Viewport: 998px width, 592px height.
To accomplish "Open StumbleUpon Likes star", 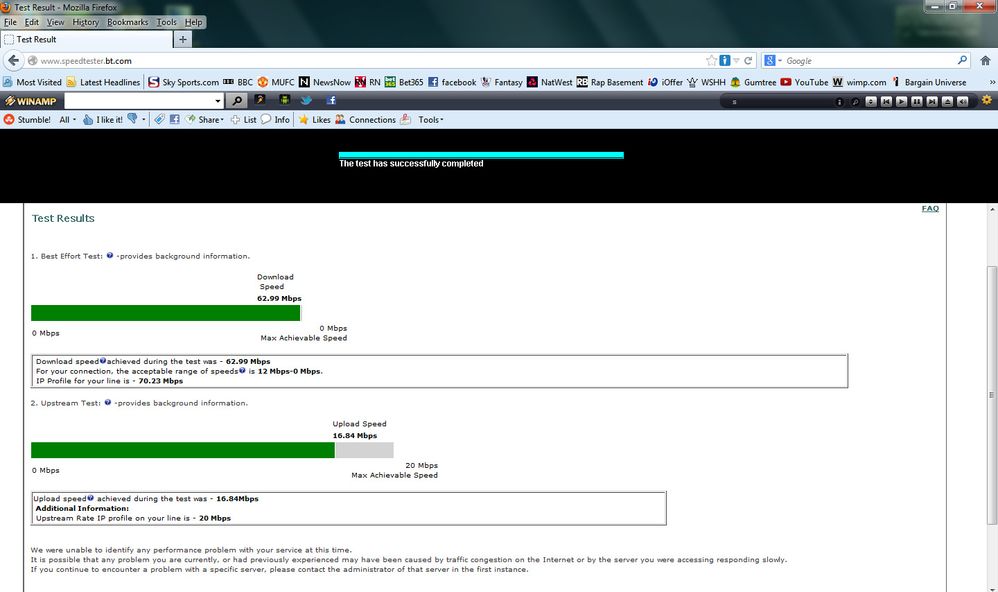I will point(314,119).
